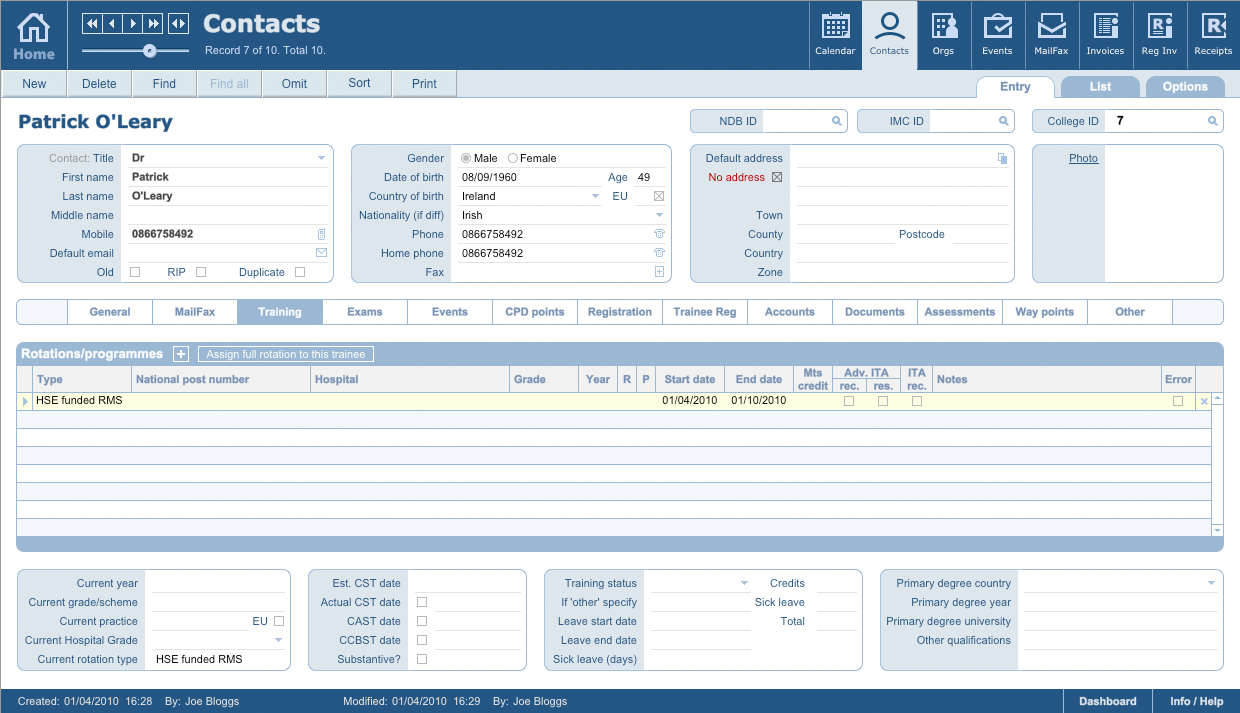
Task: Toggle the Actual CST date checkbox
Action: (x=422, y=602)
